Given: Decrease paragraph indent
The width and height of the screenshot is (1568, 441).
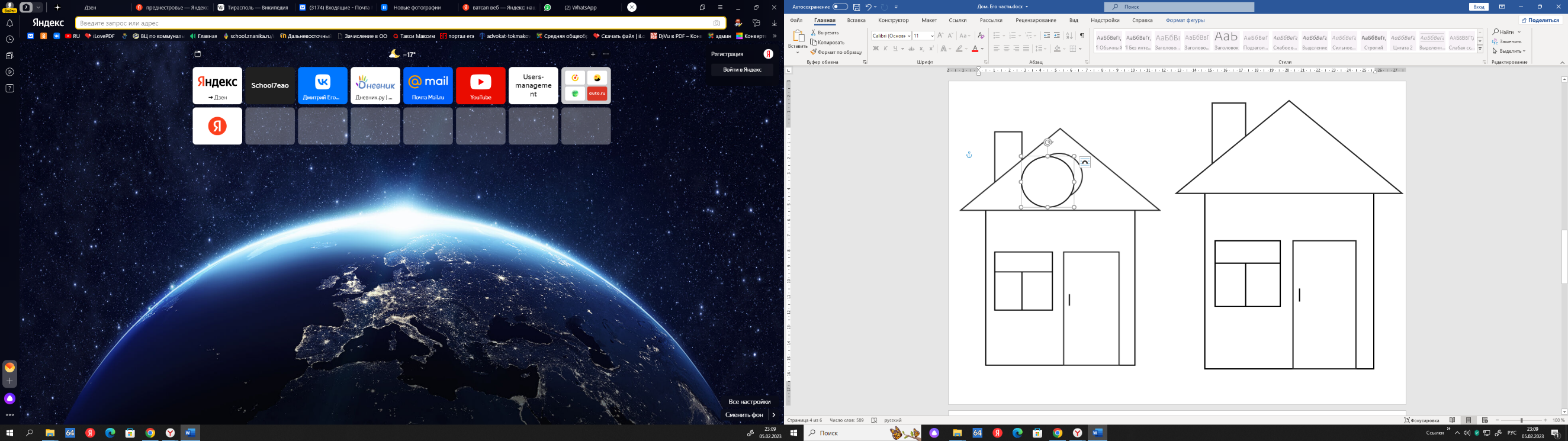Looking at the screenshot, I should [1046, 36].
